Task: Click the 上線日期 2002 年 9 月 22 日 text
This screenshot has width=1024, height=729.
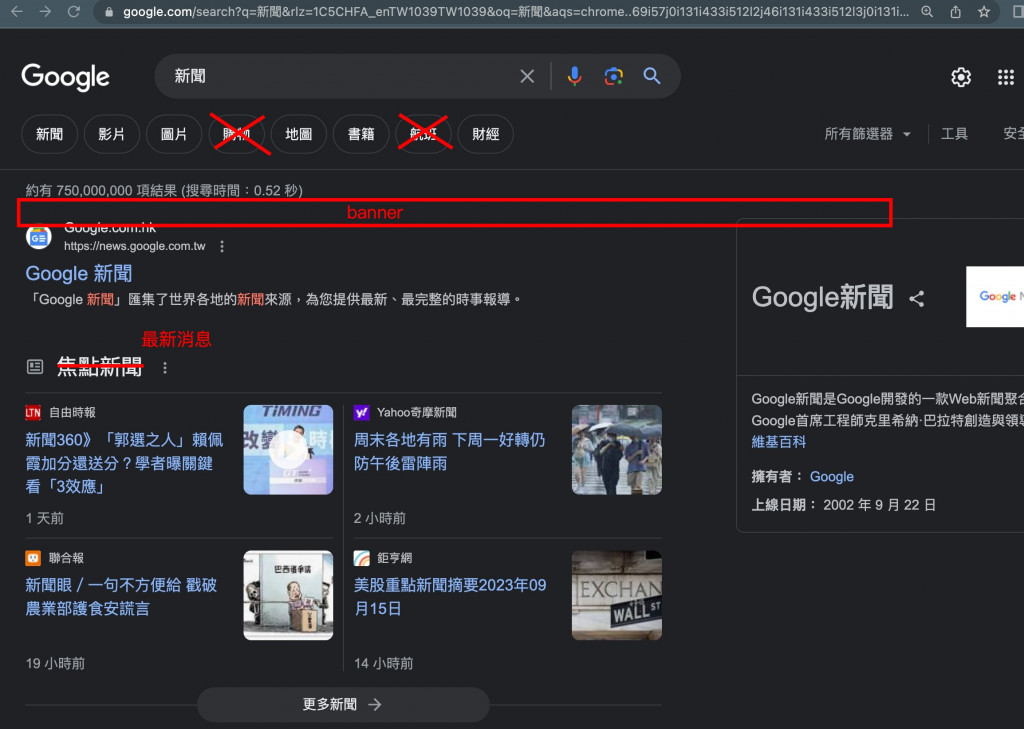Action: (x=843, y=505)
